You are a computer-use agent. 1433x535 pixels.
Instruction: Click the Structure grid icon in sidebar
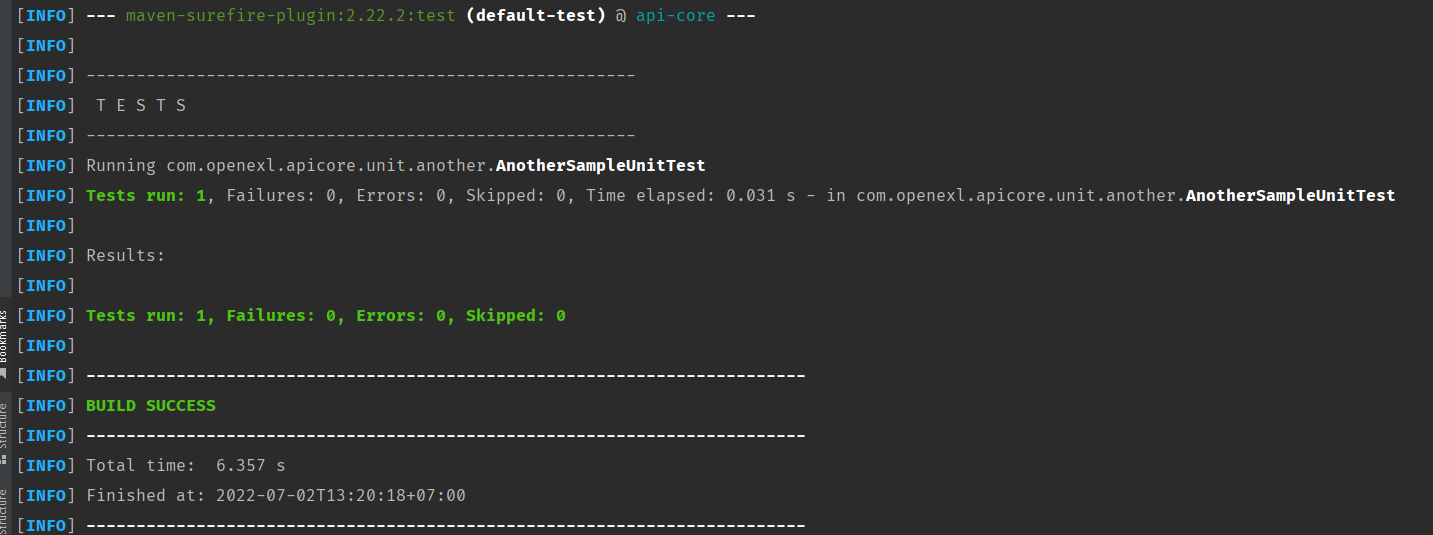point(4,459)
